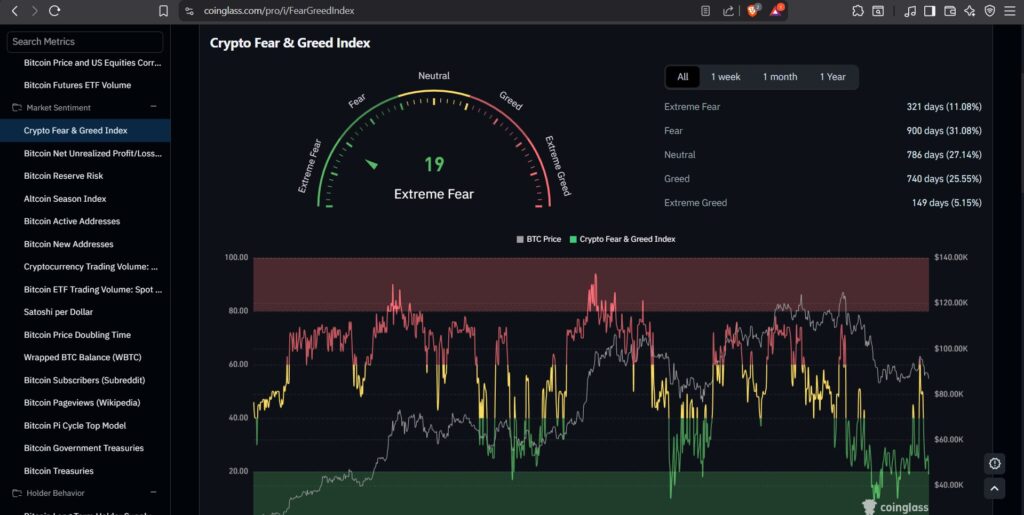Image resolution: width=1024 pixels, height=515 pixels.
Task: Click the feedback alert icon above scroll-to-top
Action: coord(994,463)
